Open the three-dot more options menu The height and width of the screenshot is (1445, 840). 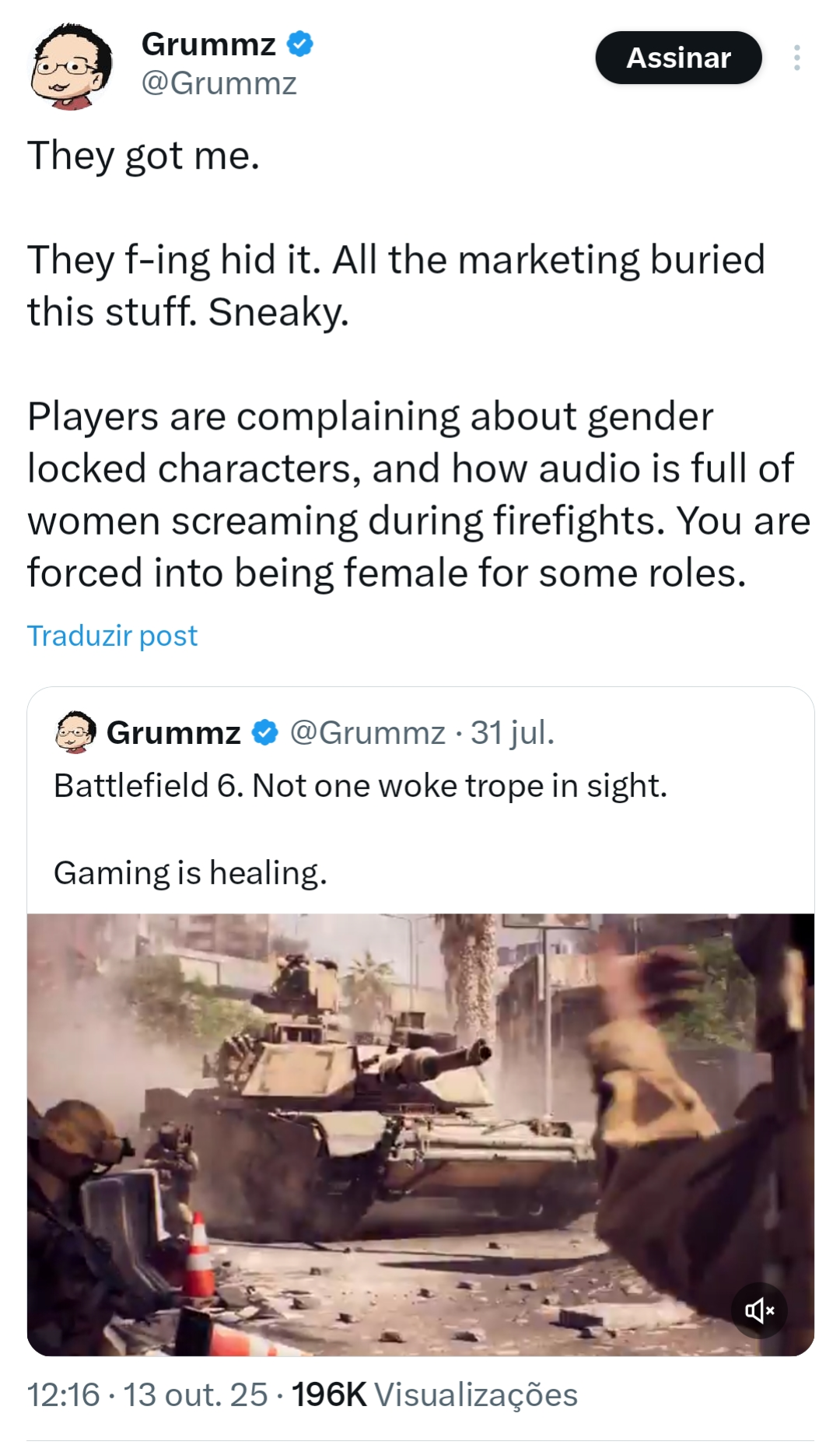[x=796, y=58]
